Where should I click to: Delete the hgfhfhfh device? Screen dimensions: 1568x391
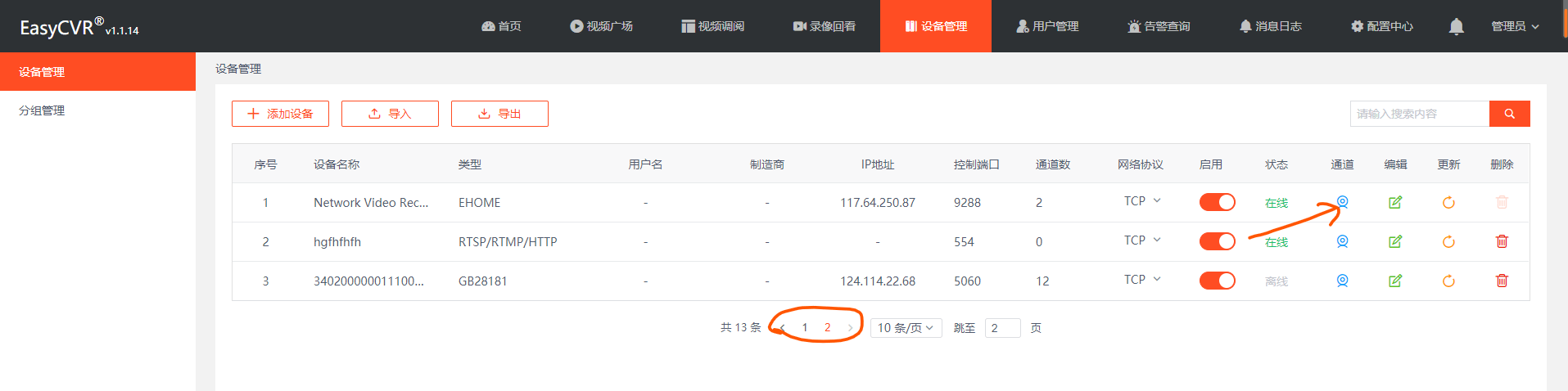point(1502,241)
